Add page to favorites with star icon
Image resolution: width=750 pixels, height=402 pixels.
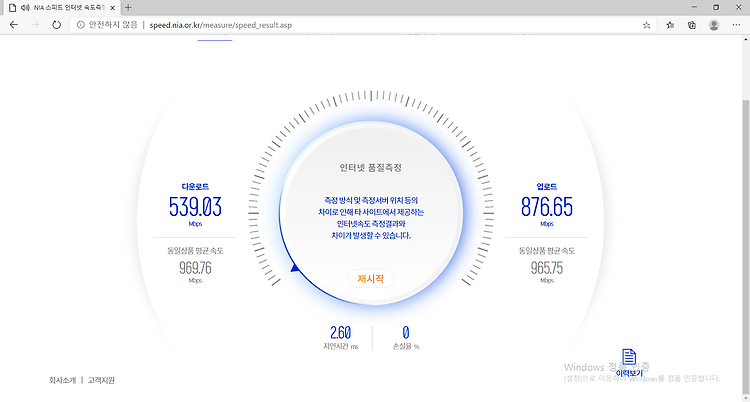click(647, 25)
